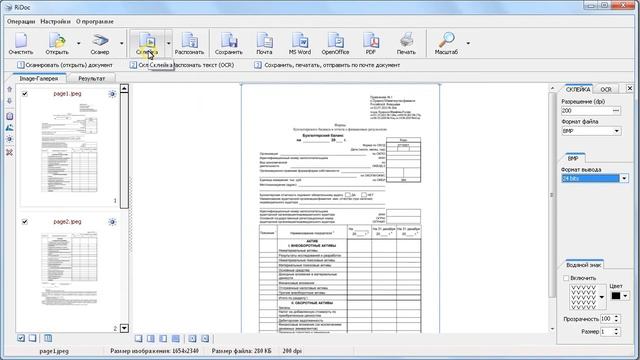640x360 pixels.
Task: Enable the Включить watermark checkbox
Action: (566, 278)
